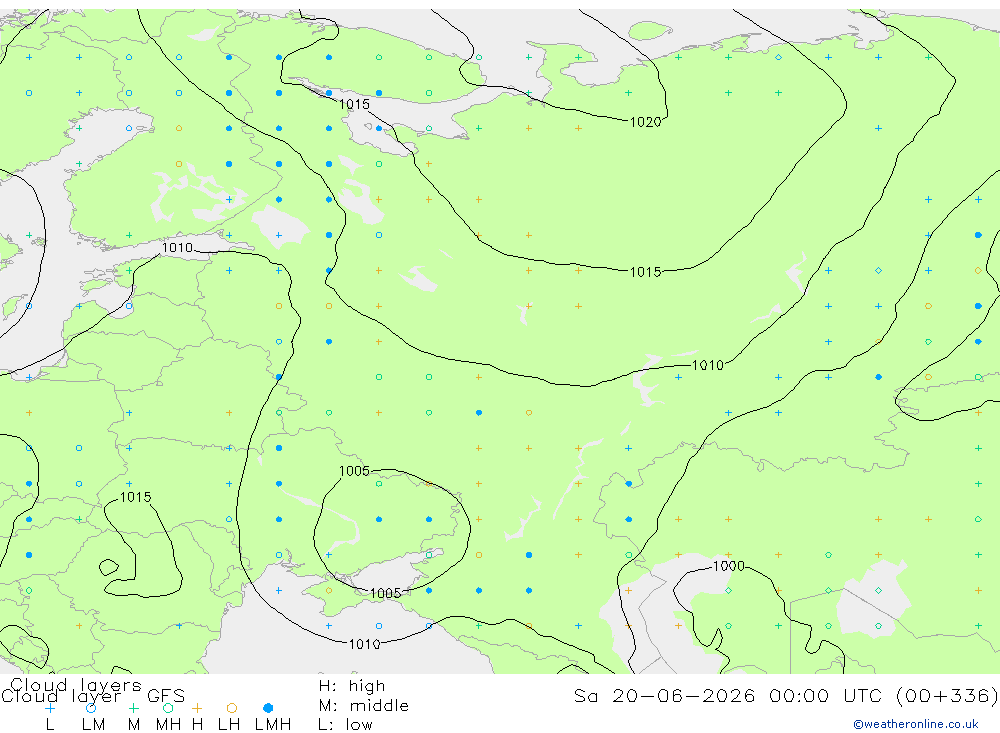Click the 'LMH' legend caption
Viewport: 1000px width, 733px height.
point(273,725)
